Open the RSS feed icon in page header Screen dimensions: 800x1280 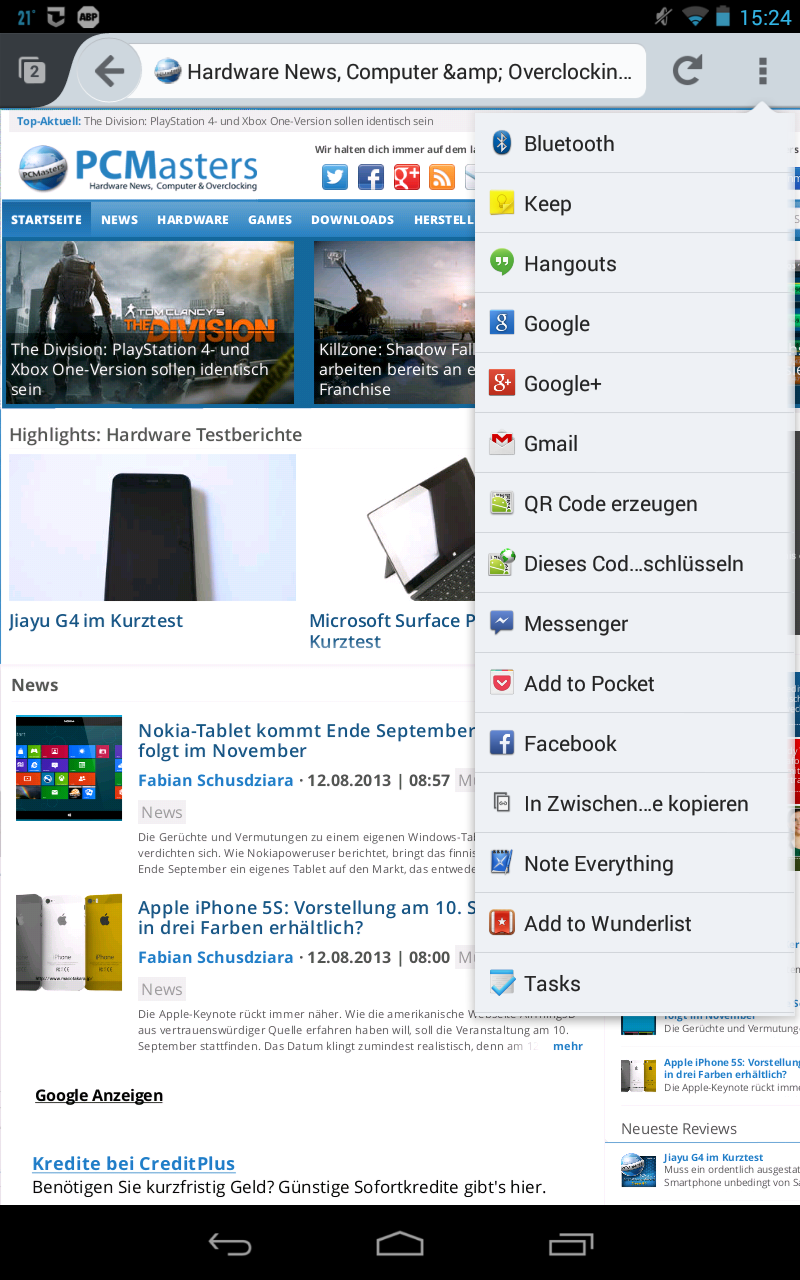(442, 177)
